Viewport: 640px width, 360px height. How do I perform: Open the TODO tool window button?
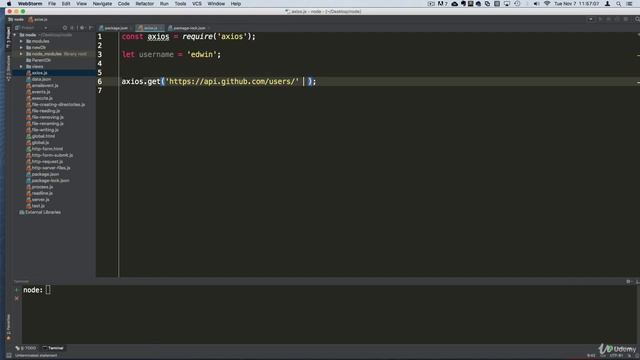point(26,348)
